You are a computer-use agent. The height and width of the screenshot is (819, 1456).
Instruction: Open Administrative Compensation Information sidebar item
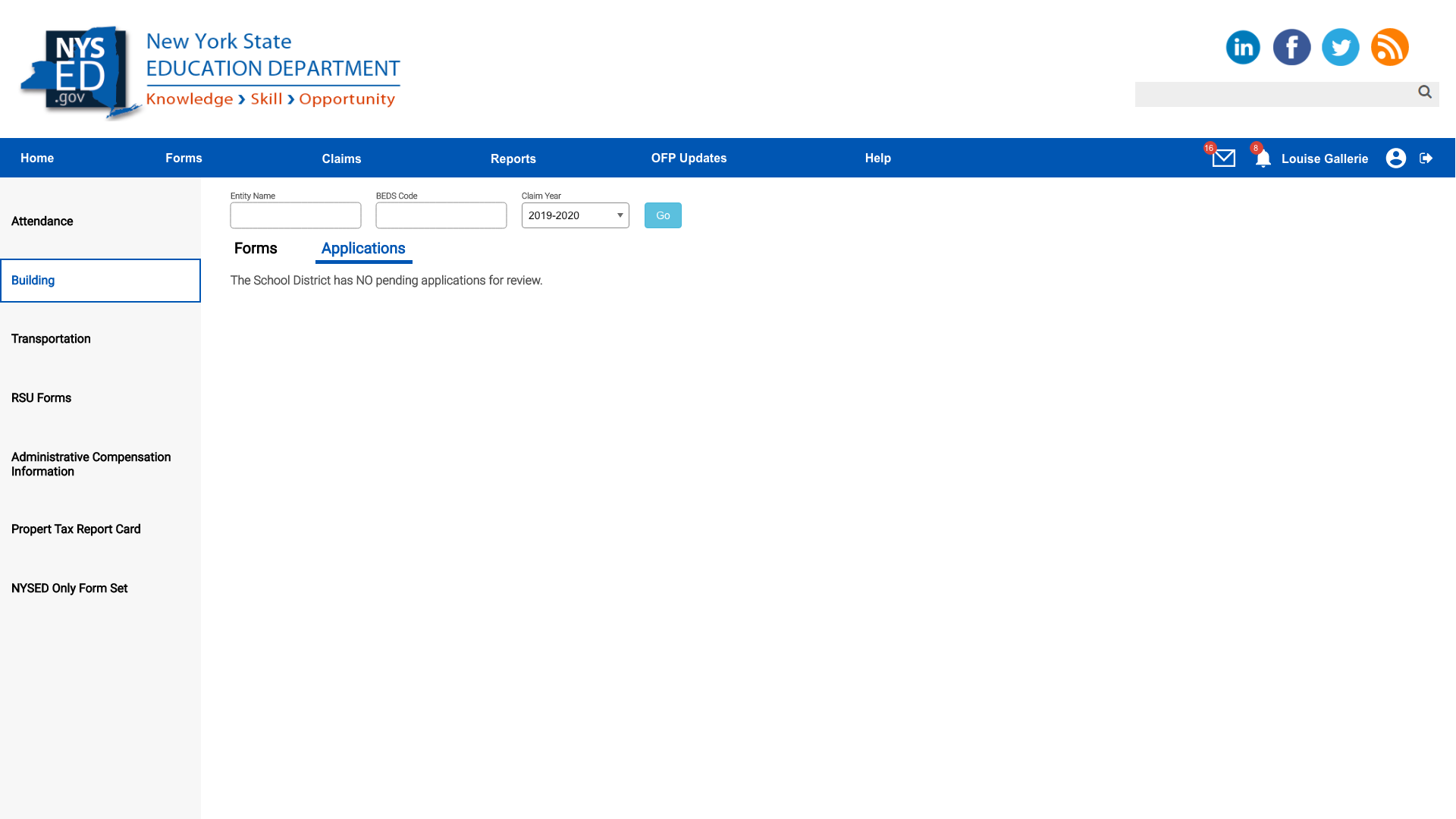(91, 464)
